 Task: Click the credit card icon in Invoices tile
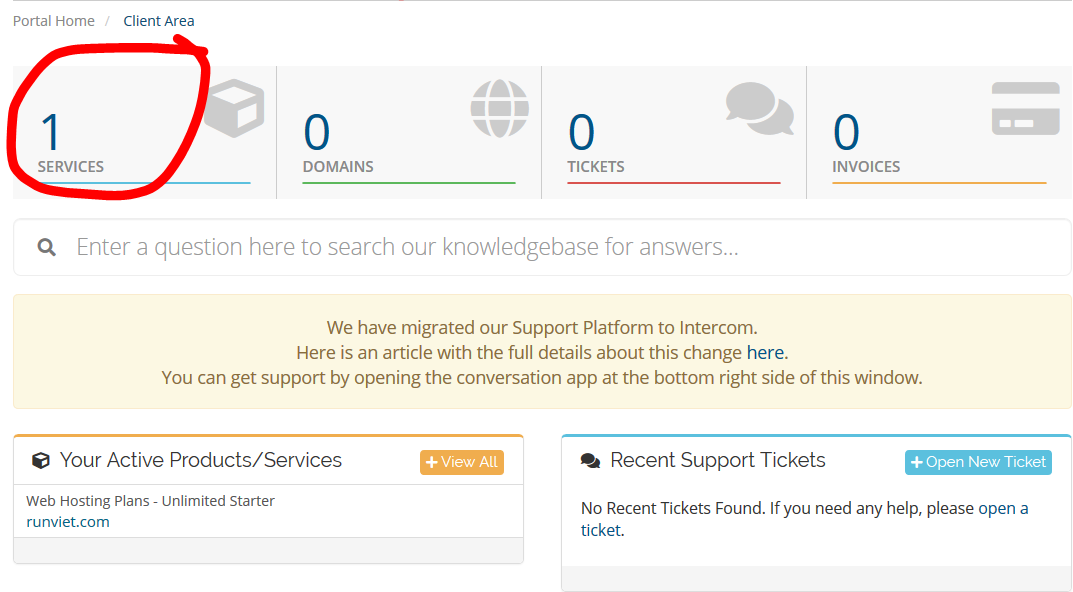(1025, 109)
